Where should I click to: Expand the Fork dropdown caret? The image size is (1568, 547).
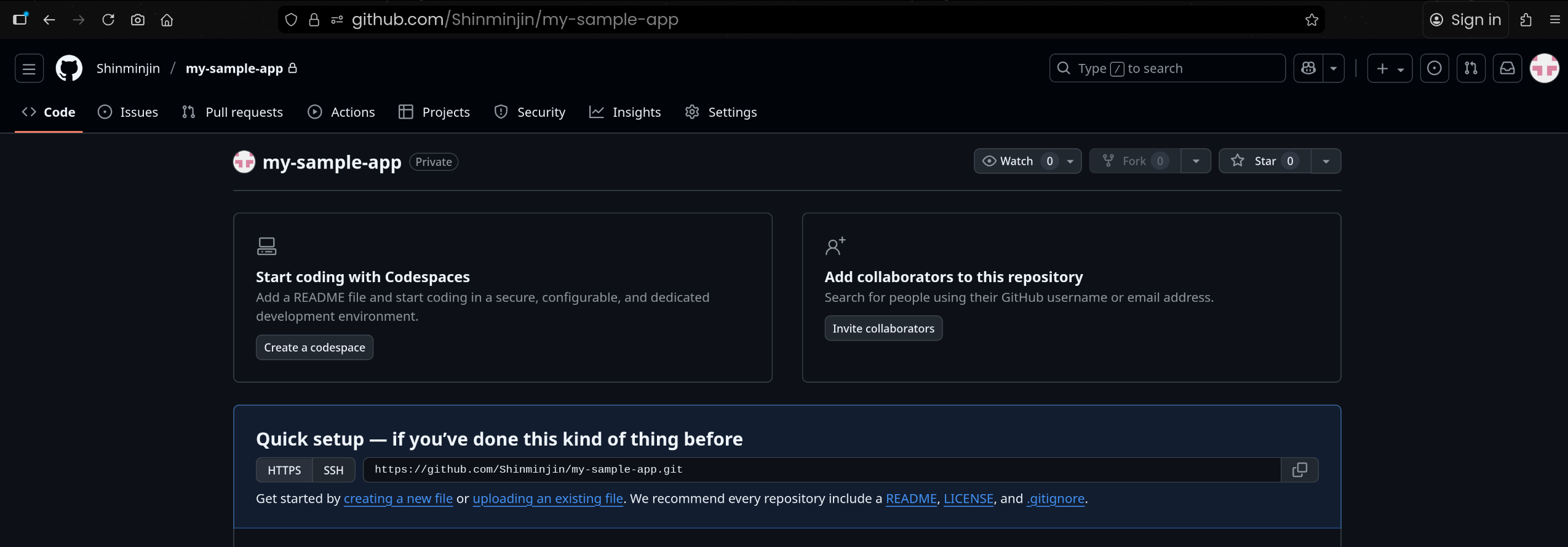(1196, 161)
